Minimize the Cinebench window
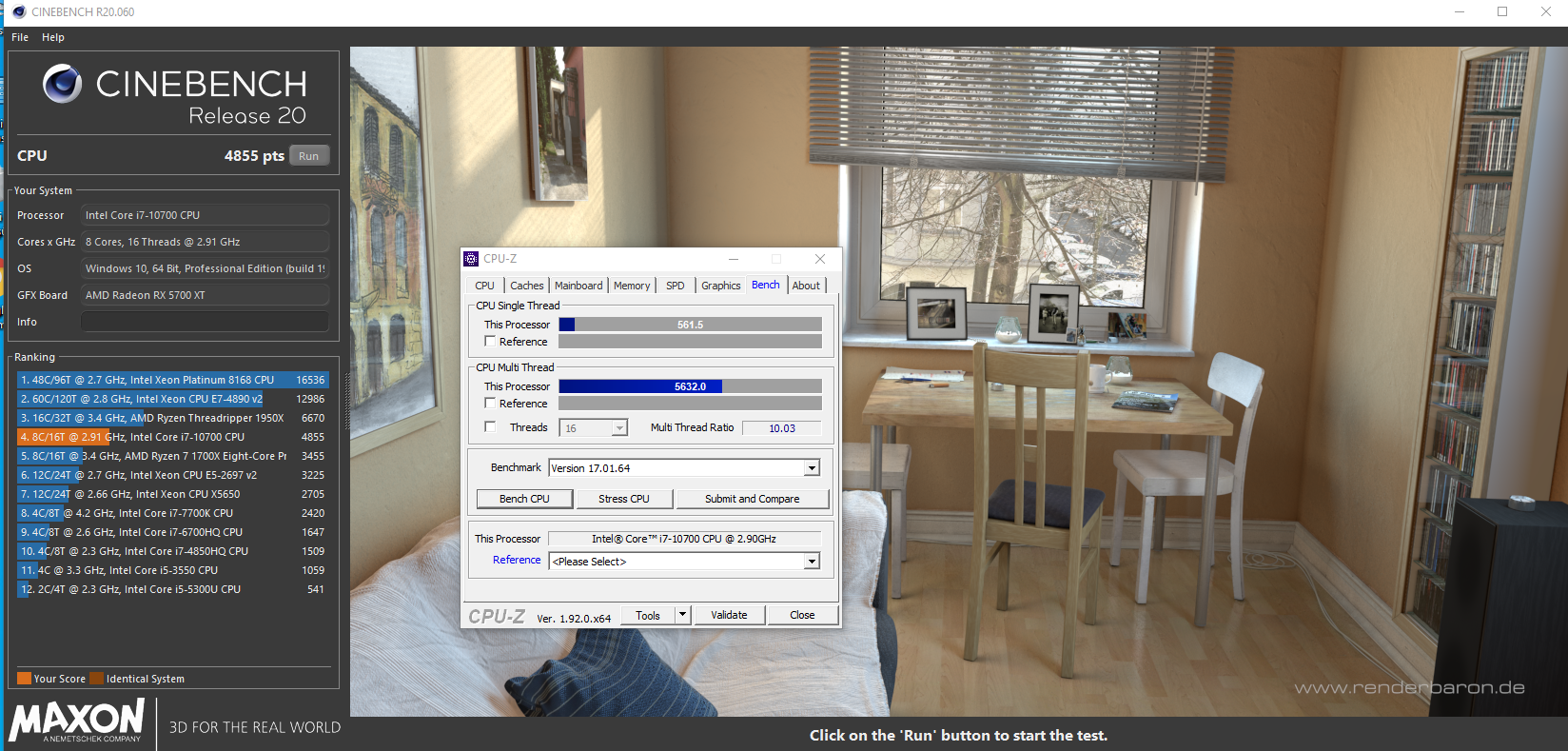Viewport: 1568px width, 751px height. pyautogui.click(x=1460, y=11)
